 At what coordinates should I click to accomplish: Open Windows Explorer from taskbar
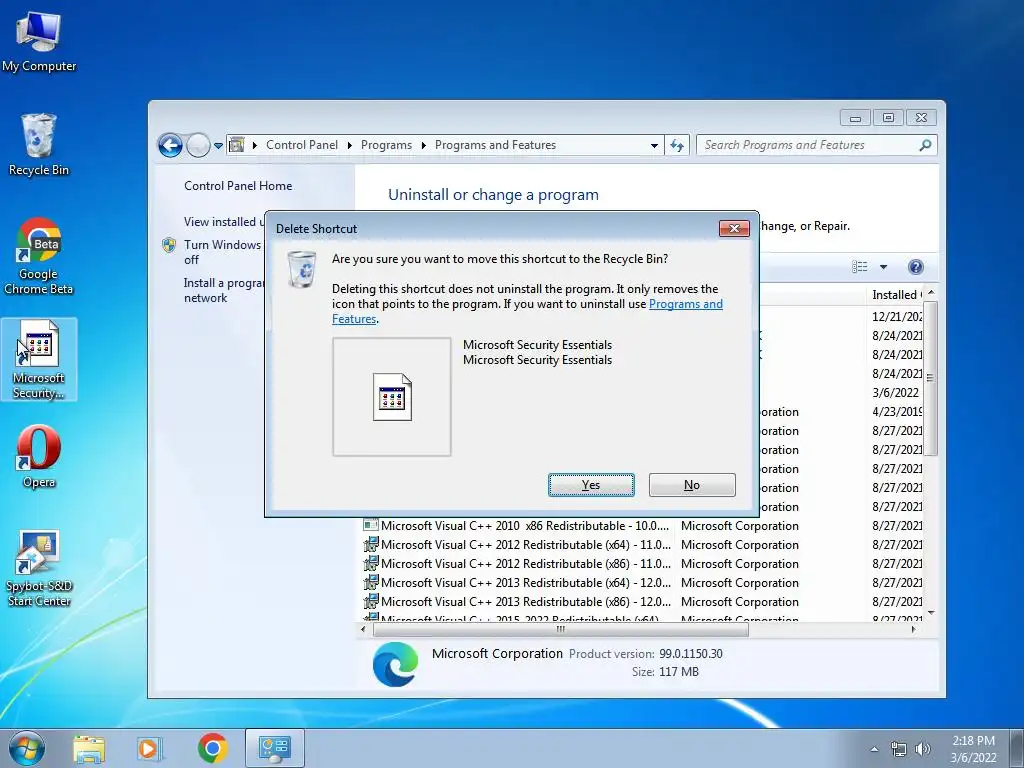click(89, 748)
